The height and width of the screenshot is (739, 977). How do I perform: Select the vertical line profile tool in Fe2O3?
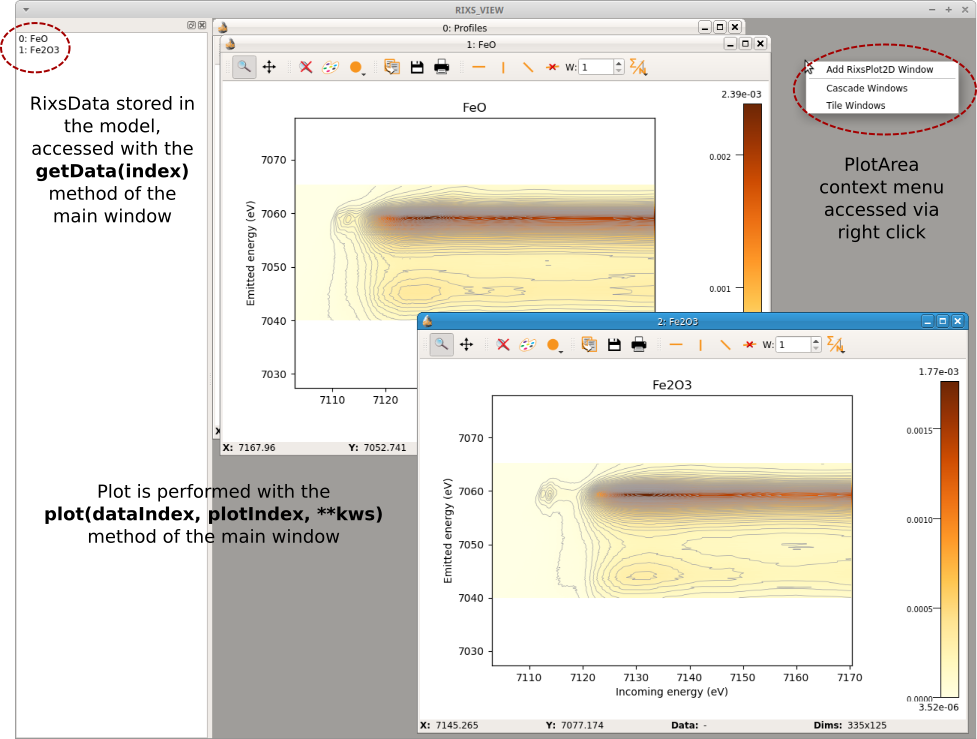tap(700, 344)
